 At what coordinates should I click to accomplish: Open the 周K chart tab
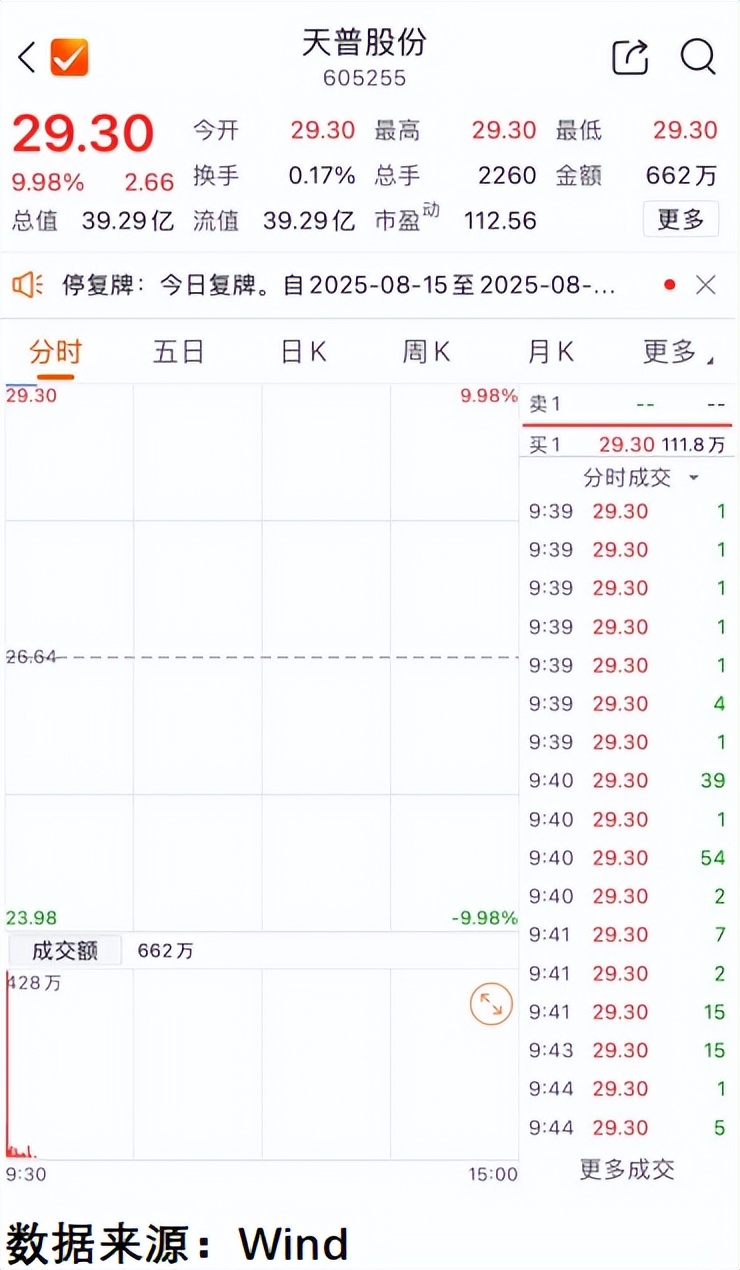click(x=427, y=352)
